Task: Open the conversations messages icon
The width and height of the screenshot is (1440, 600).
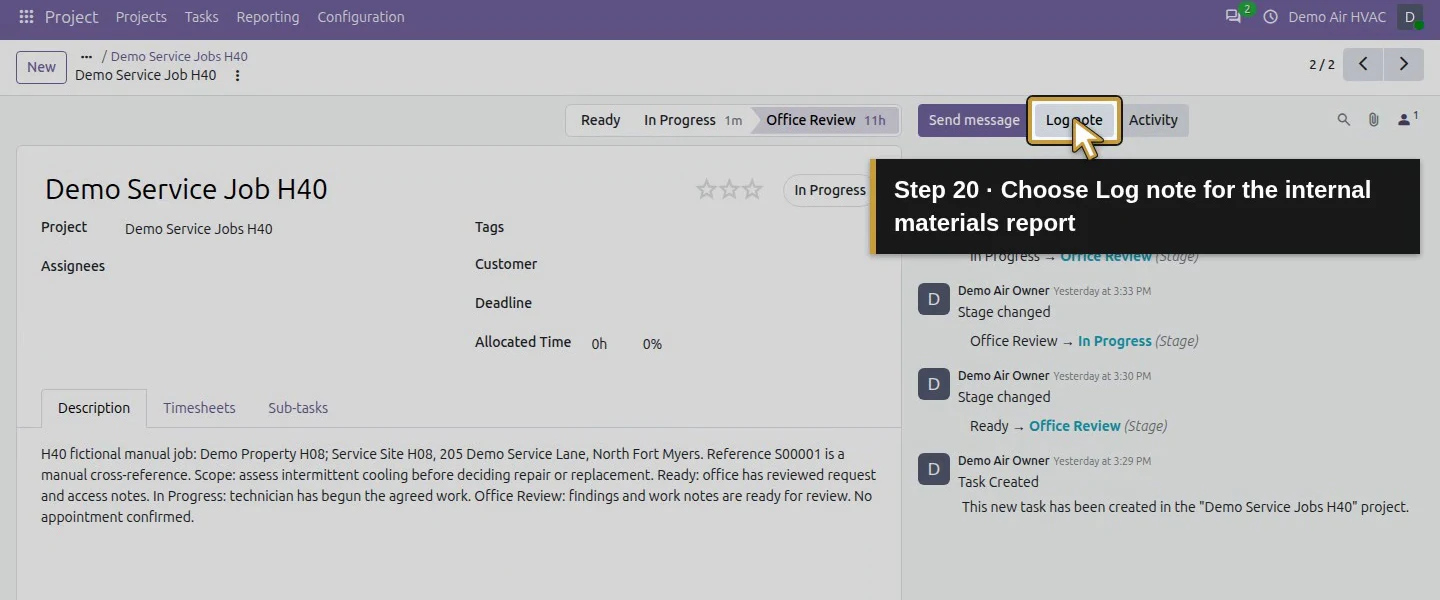Action: tap(1233, 17)
